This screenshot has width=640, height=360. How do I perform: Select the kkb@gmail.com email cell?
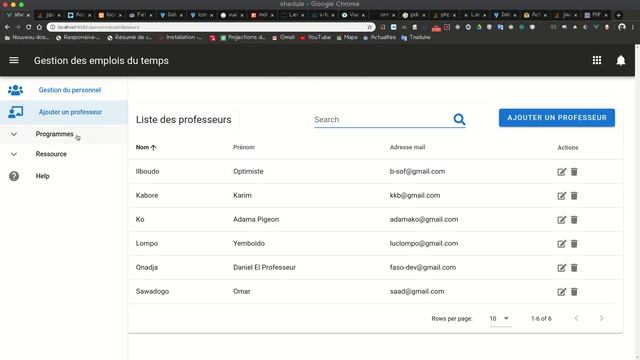tap(415, 196)
